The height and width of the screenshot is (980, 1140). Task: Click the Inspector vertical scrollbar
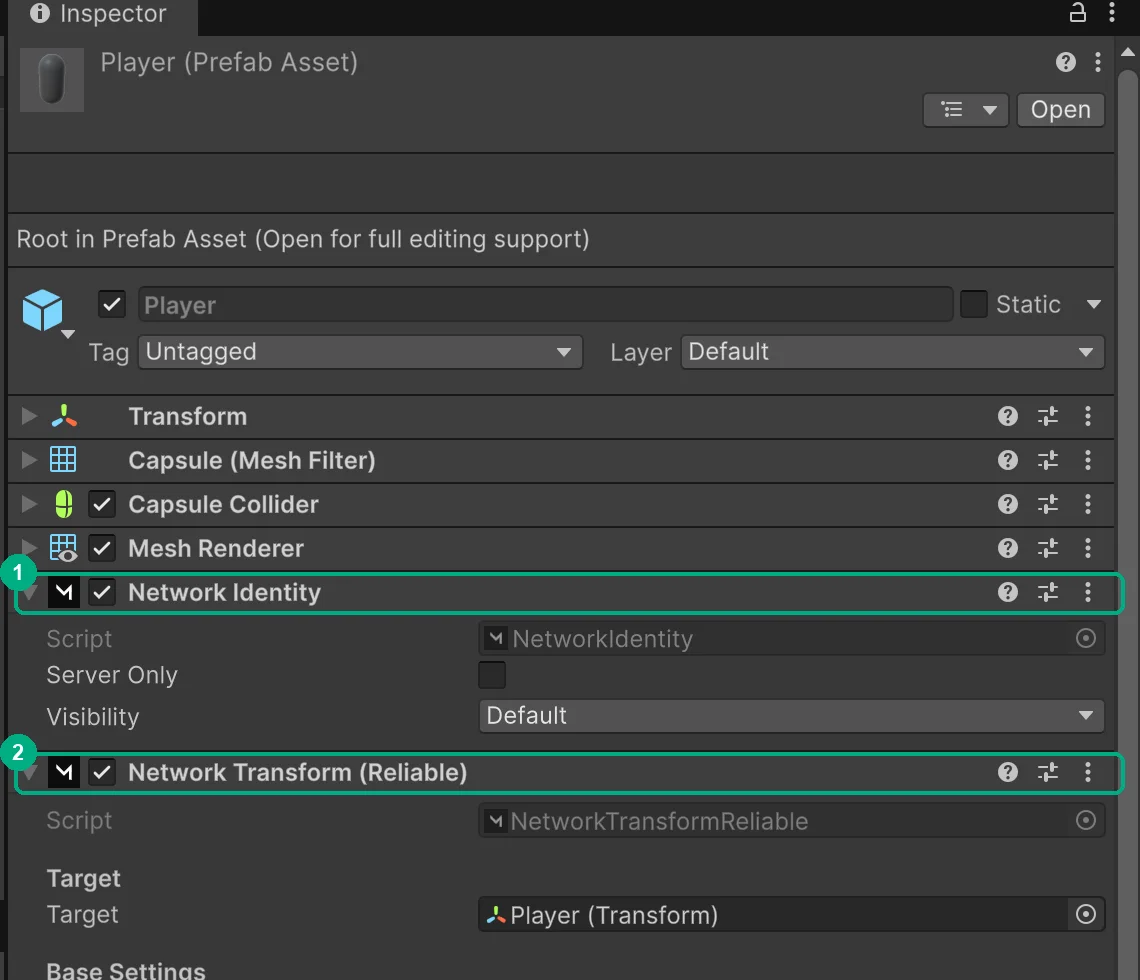1128,525
